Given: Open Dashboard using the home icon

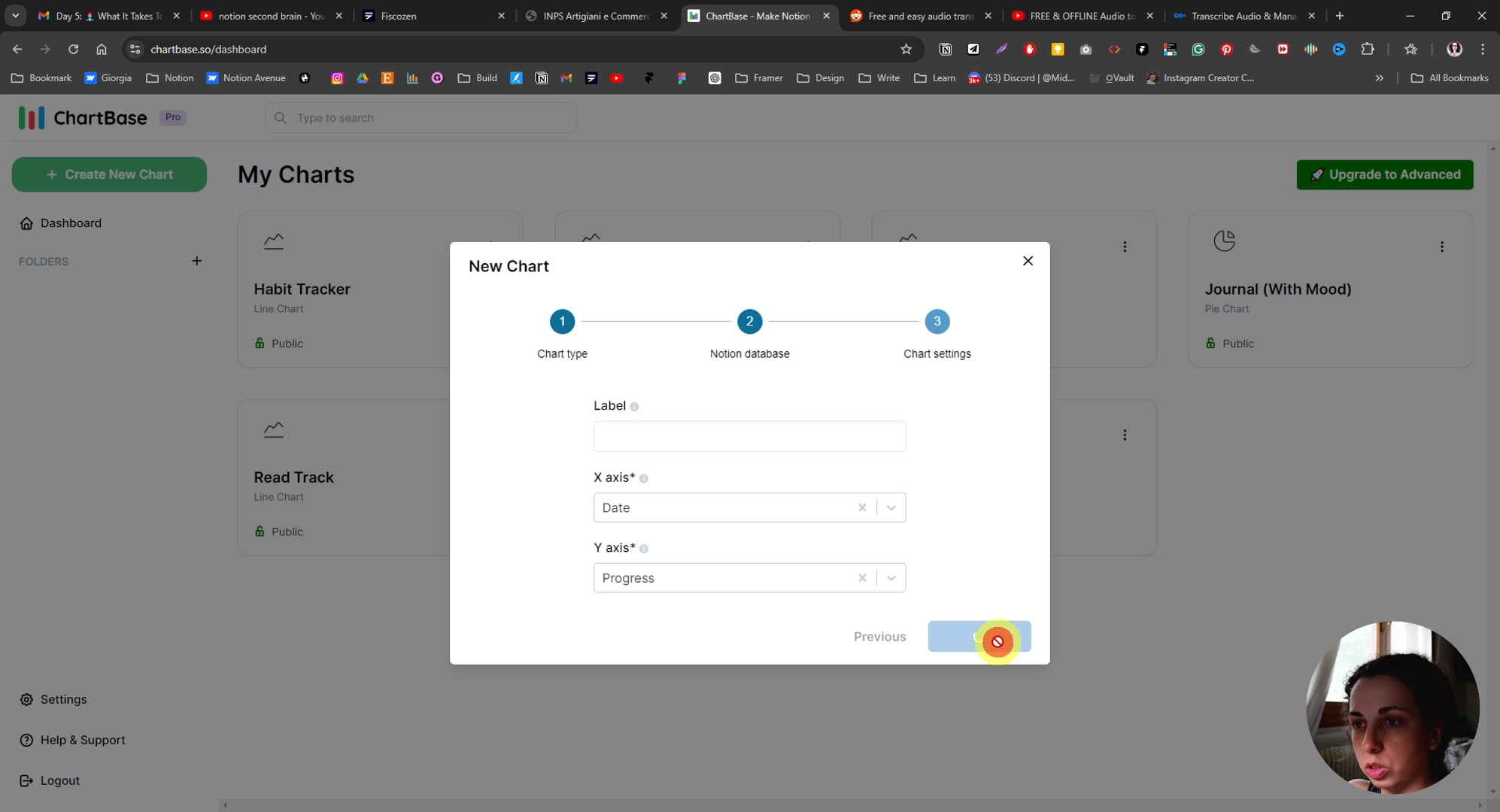Looking at the screenshot, I should coord(26,223).
